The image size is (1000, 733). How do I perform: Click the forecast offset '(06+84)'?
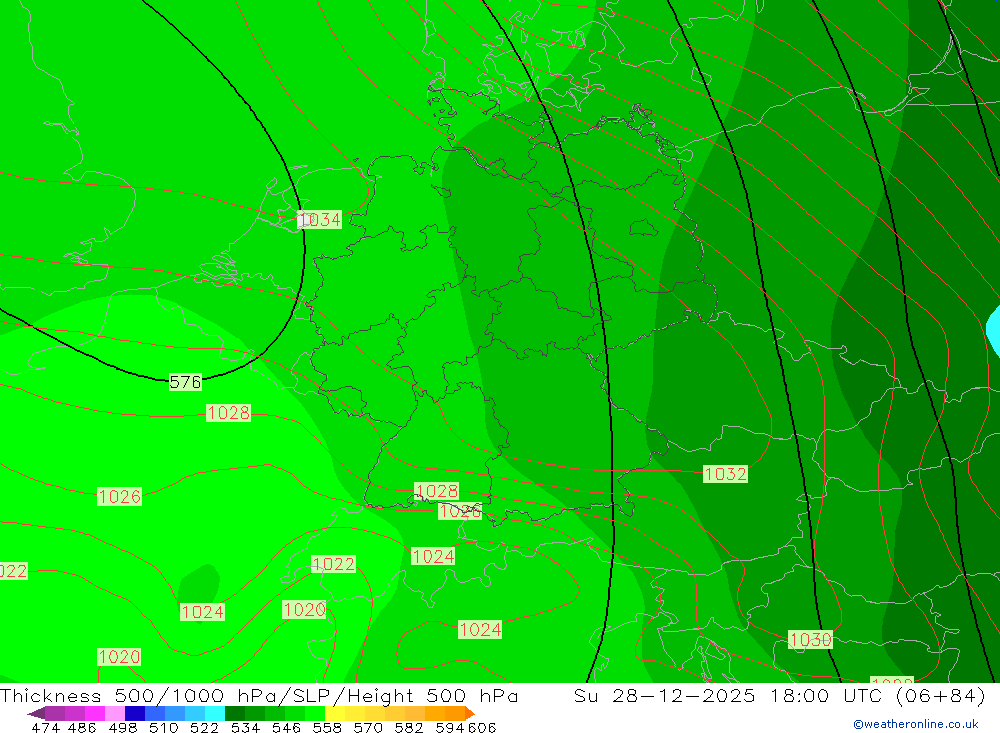(941, 695)
